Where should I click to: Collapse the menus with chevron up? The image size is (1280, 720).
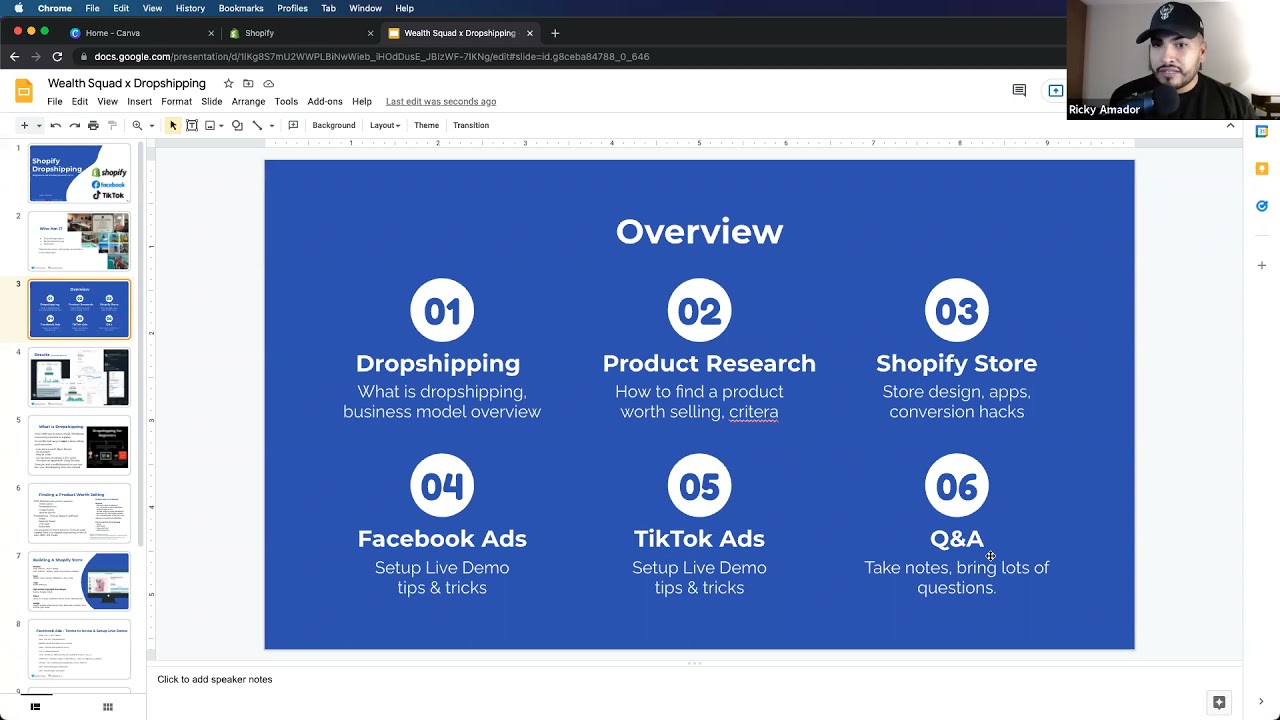(1230, 125)
